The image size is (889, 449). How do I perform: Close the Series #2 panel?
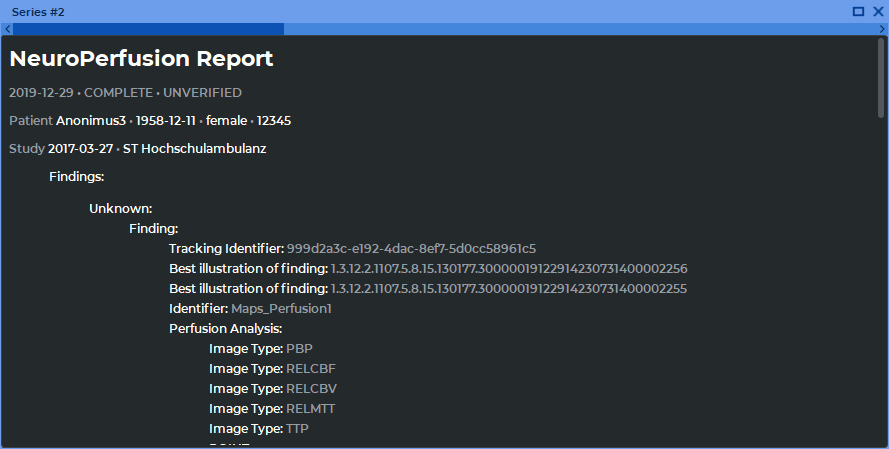[877, 11]
